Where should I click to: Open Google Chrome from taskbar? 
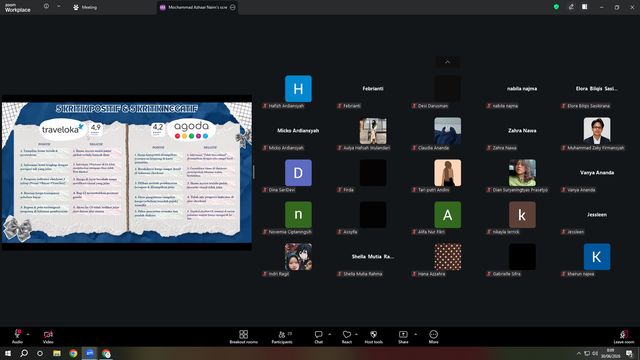point(73,353)
